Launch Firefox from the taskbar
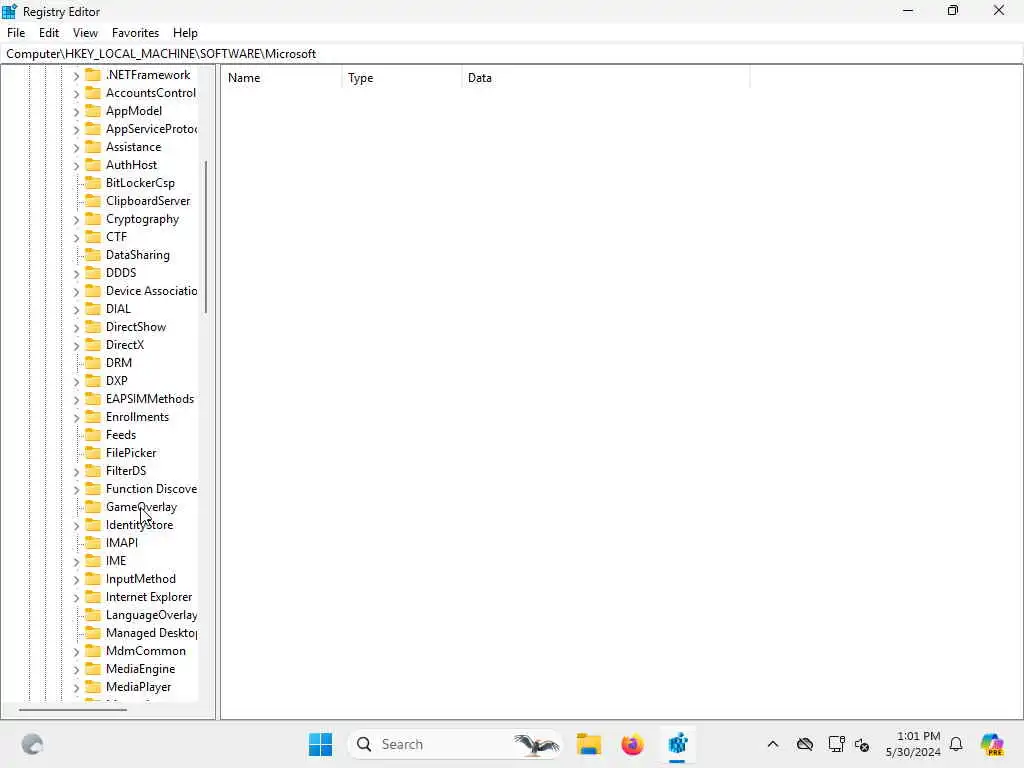The width and height of the screenshot is (1024, 768). (x=632, y=744)
